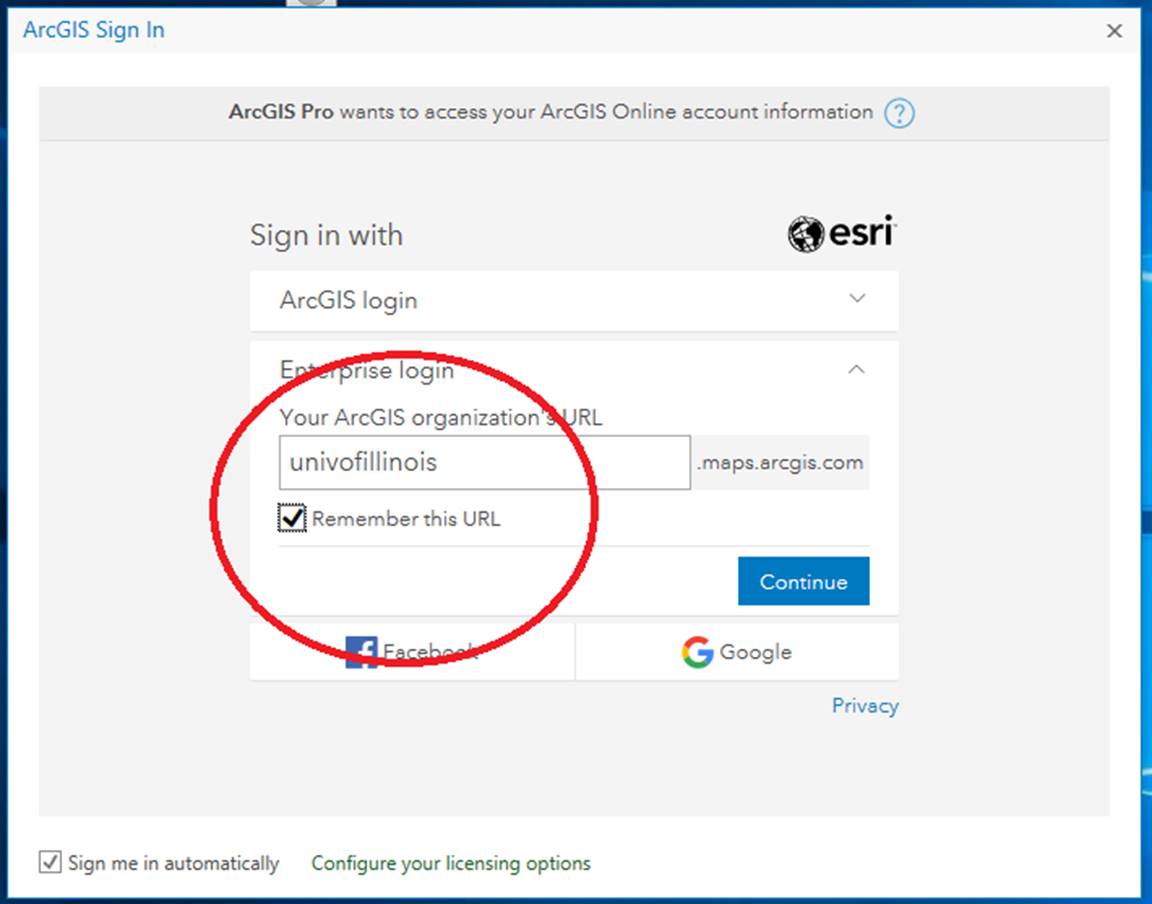Open Configure your licensing options link
Image resolution: width=1152 pixels, height=904 pixels.
click(x=451, y=863)
